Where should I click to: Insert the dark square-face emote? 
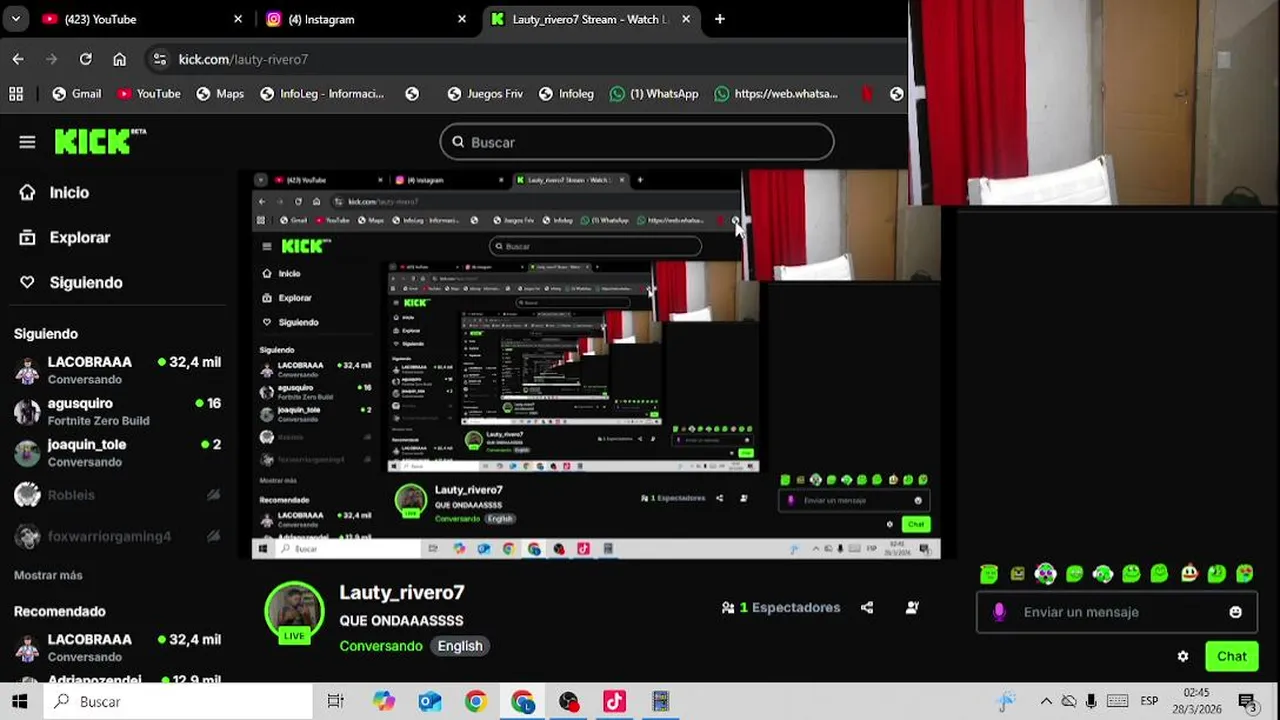click(1018, 574)
